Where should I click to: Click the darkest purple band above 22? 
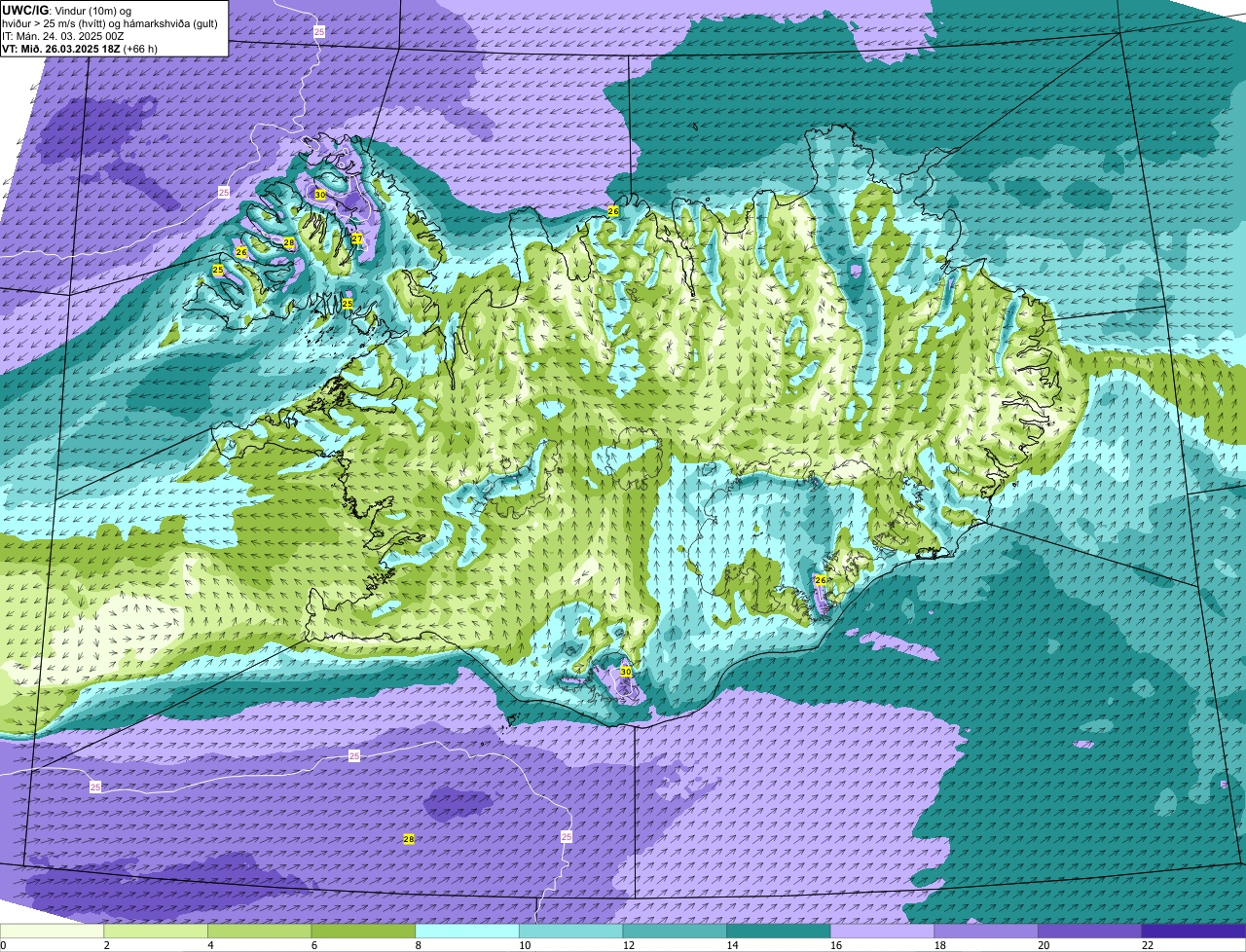tap(1194, 931)
